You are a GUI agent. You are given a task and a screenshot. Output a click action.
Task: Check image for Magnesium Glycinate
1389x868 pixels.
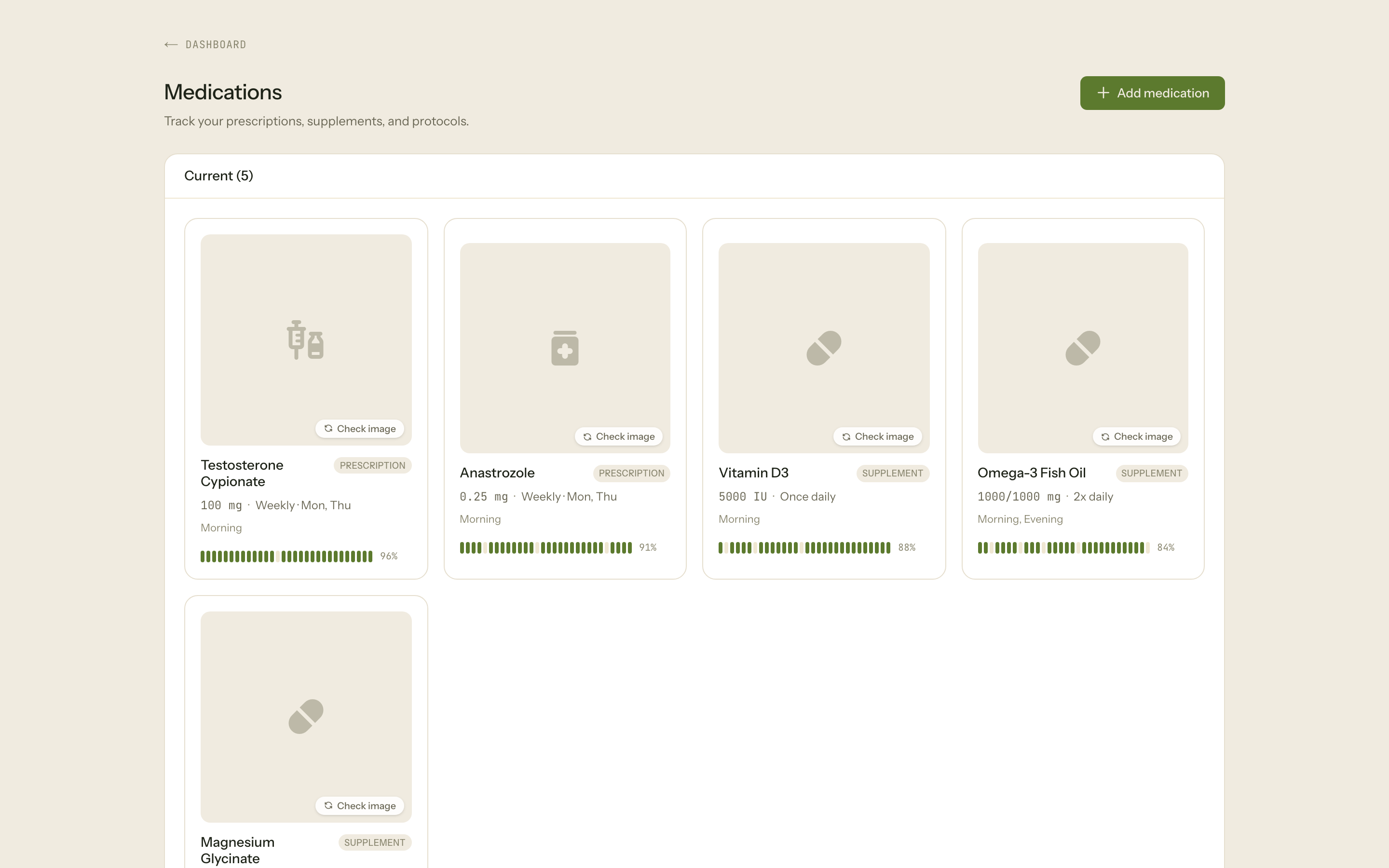tap(360, 806)
